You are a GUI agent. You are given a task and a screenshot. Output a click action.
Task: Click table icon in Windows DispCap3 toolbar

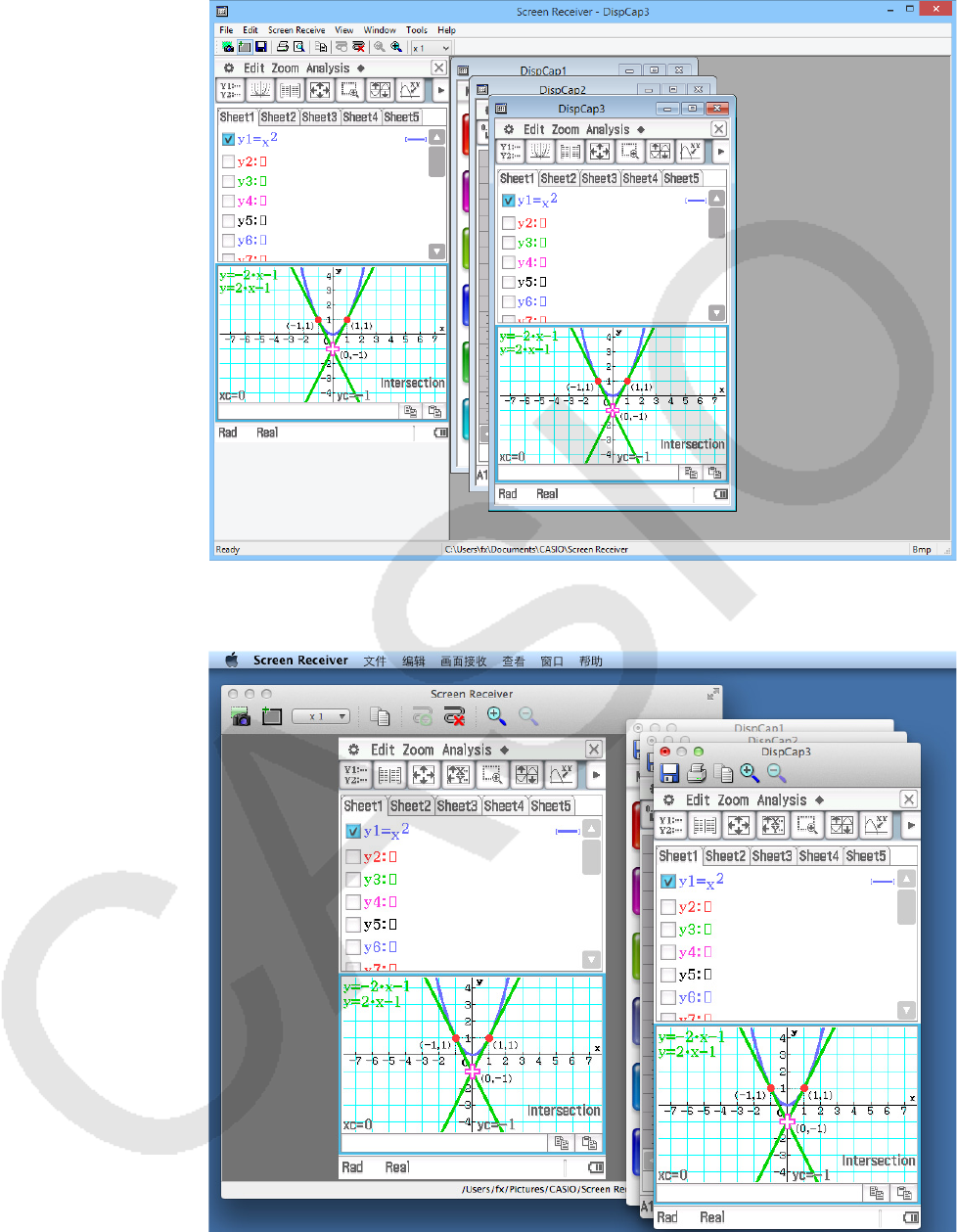coord(570,152)
